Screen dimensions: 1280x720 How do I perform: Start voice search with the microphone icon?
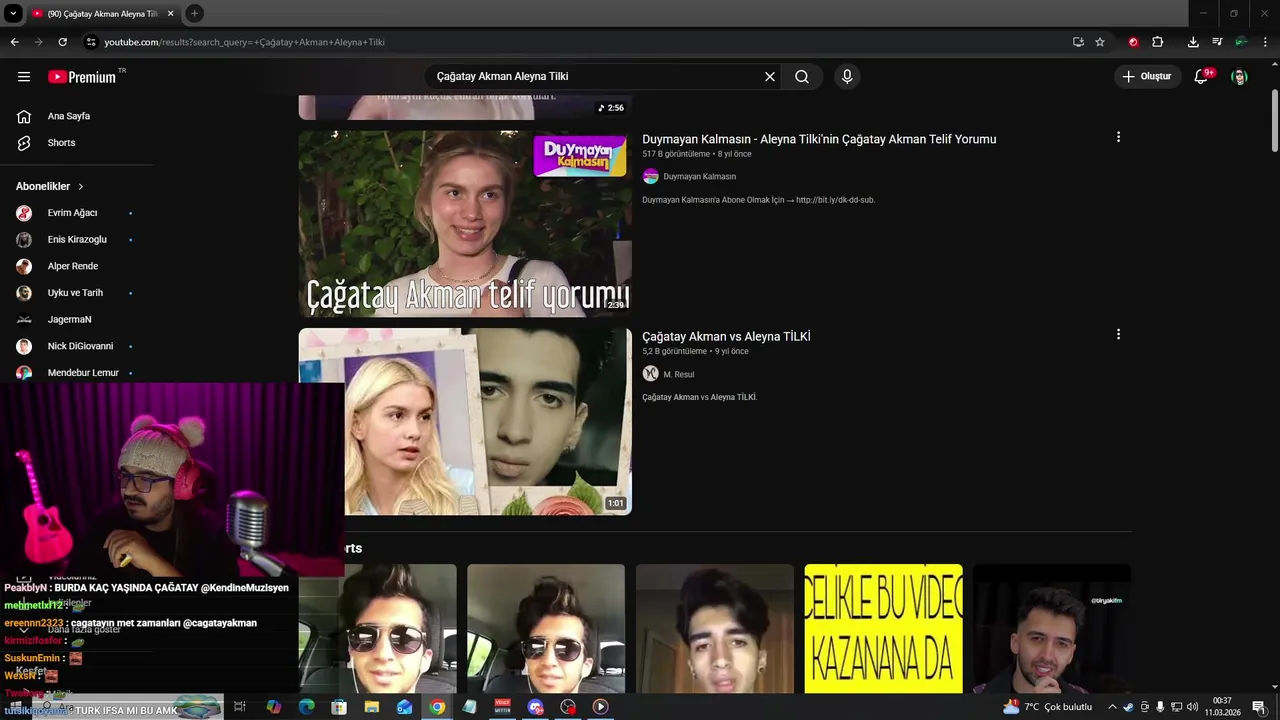[x=847, y=77]
